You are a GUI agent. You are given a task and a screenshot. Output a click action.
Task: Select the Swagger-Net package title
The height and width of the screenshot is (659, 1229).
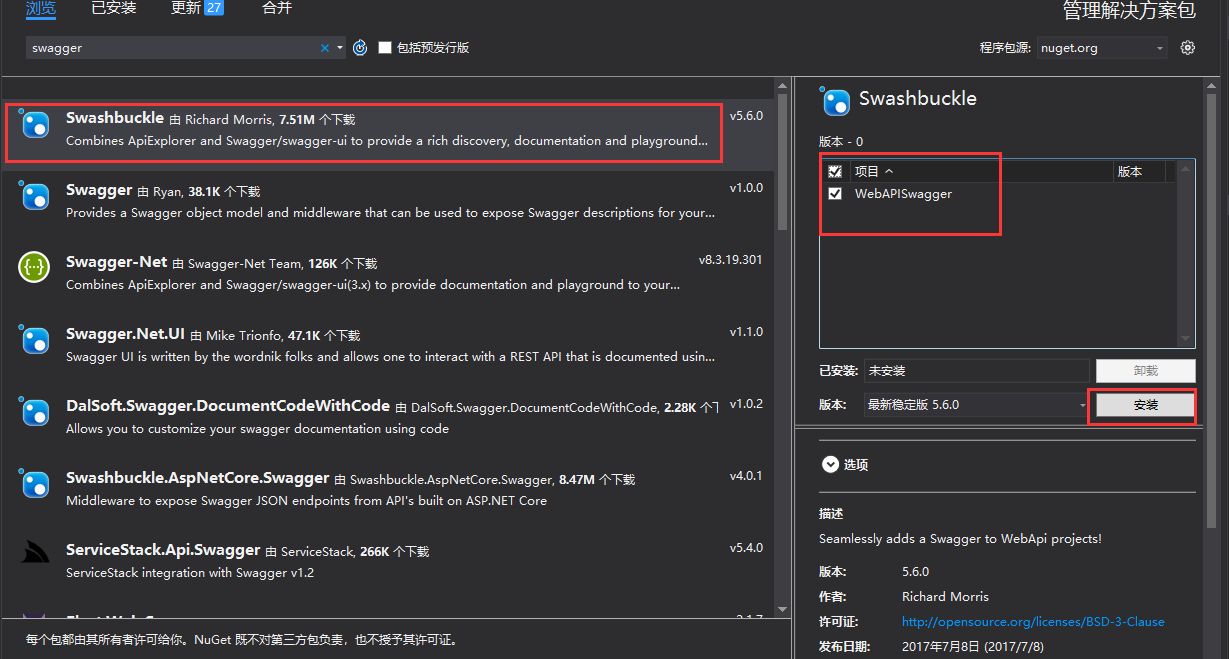[116, 262]
